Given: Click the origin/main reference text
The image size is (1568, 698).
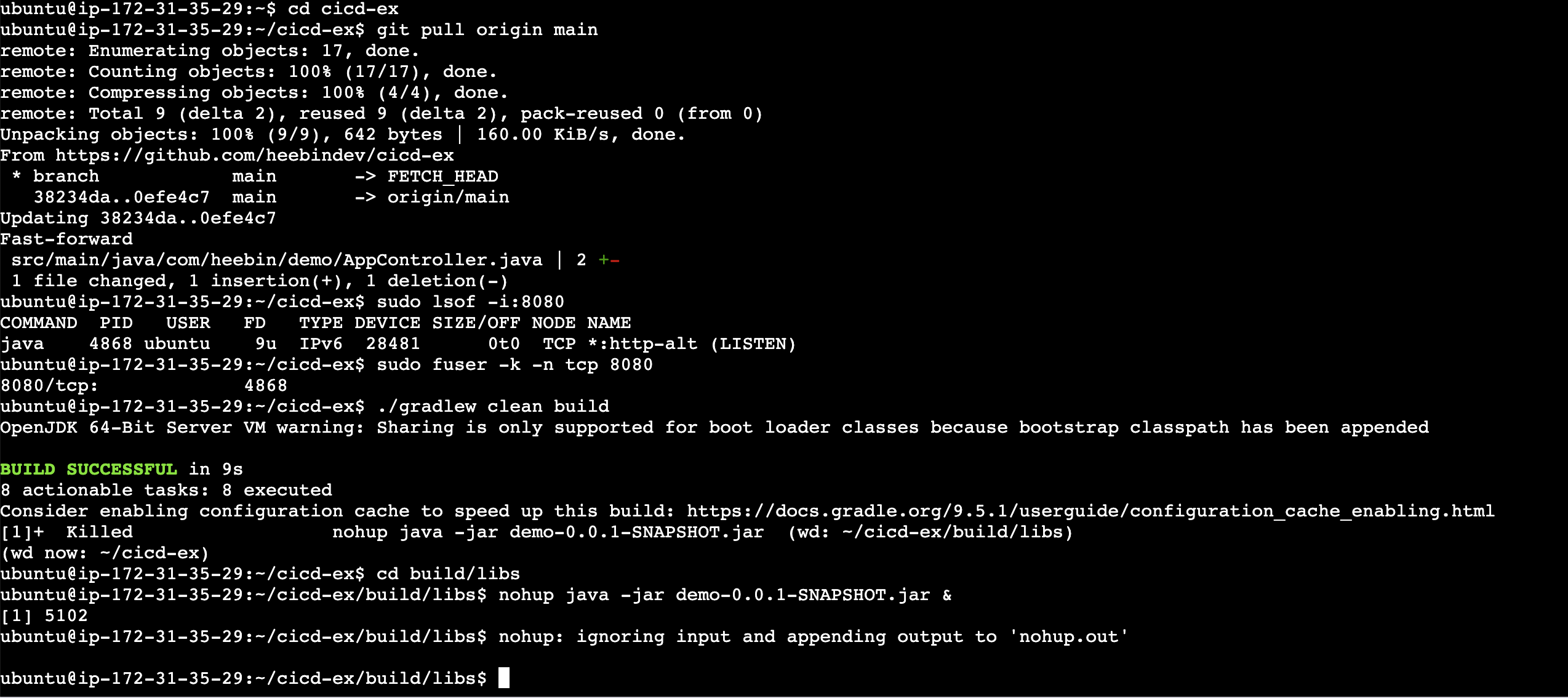Looking at the screenshot, I should click(x=449, y=197).
